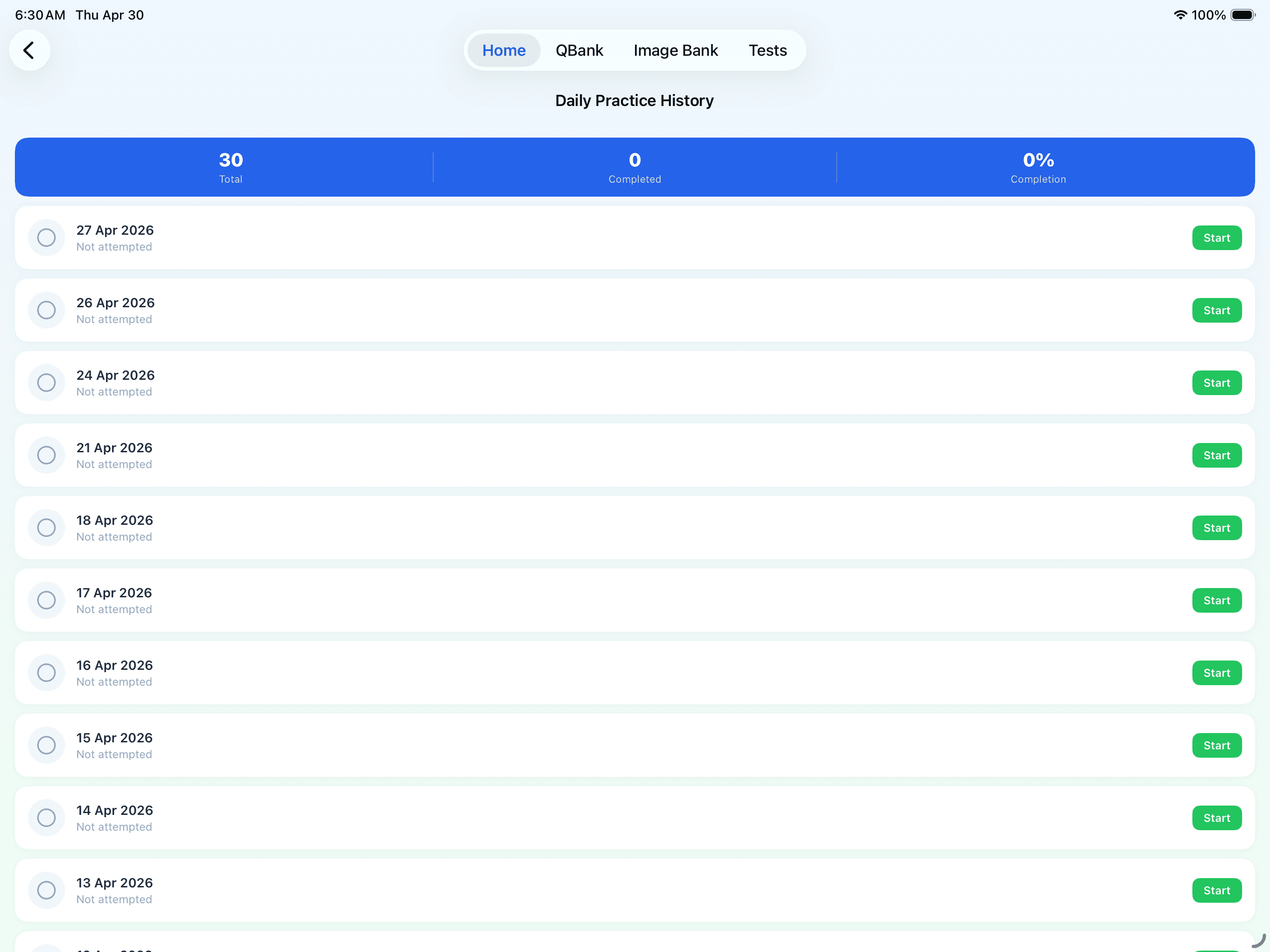Viewport: 1270px width, 952px height.
Task: Click the 30 Total stat
Action: pyautogui.click(x=231, y=167)
